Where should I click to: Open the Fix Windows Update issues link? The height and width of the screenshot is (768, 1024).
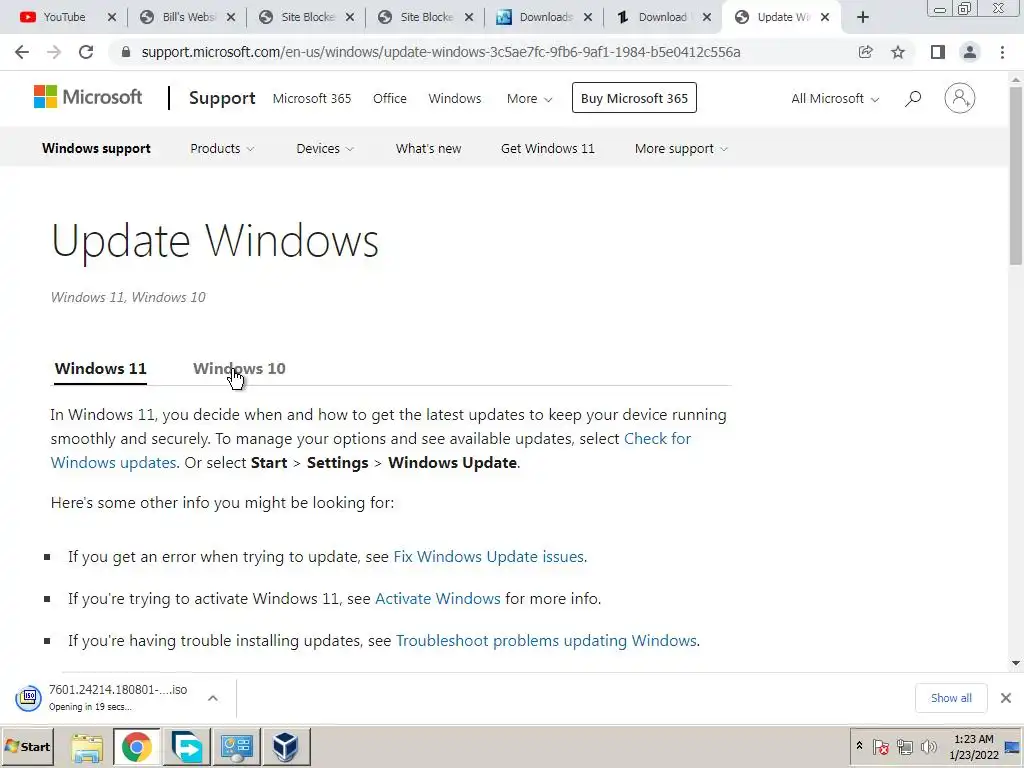488,556
